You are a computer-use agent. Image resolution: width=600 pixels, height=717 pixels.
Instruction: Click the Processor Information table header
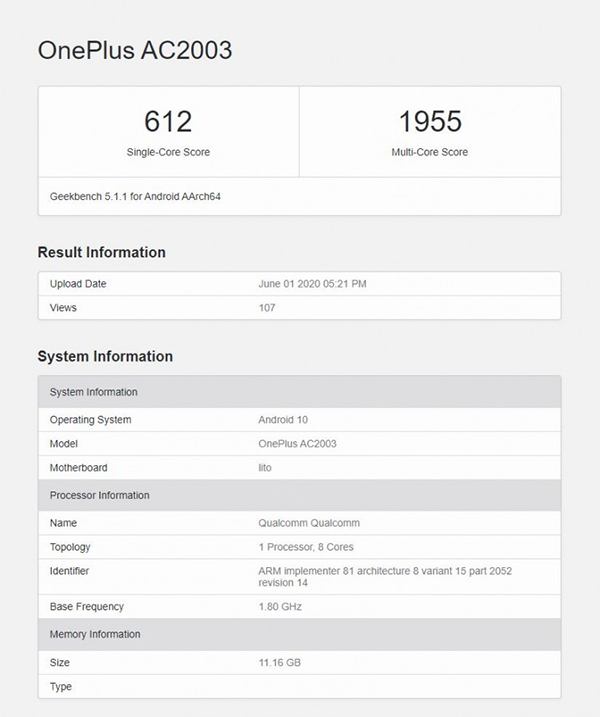(x=100, y=495)
